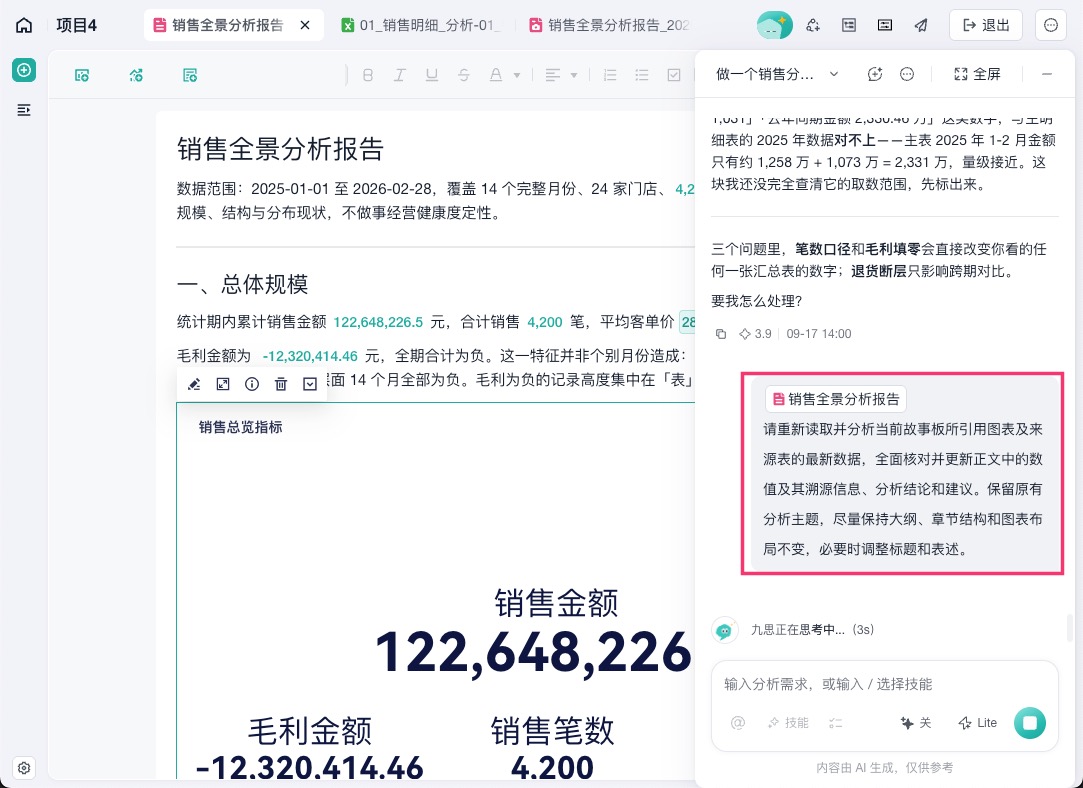Toggle the deep-thinking 关 switch
The image size is (1083, 788).
(917, 723)
